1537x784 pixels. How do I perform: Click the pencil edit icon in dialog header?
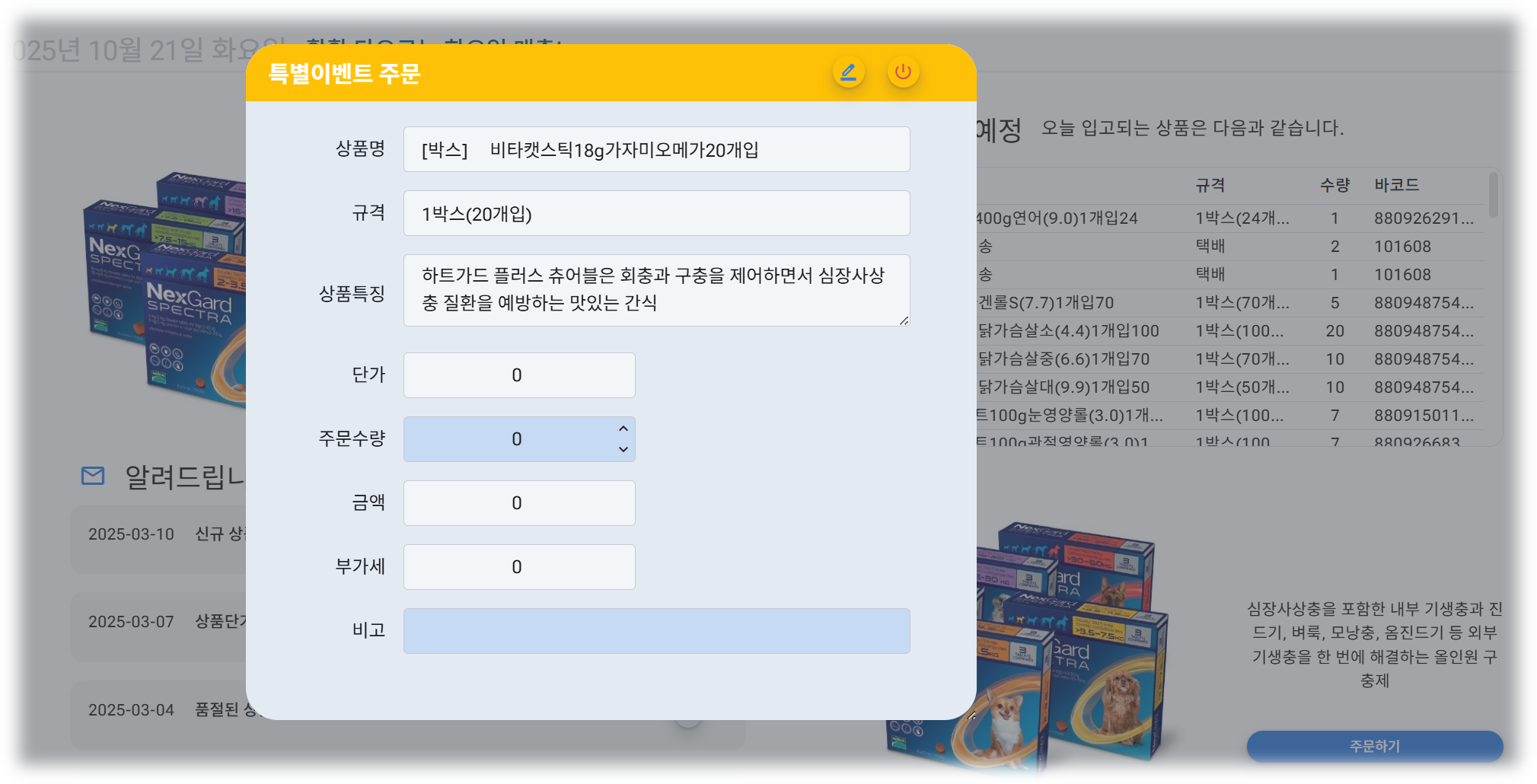tap(848, 72)
